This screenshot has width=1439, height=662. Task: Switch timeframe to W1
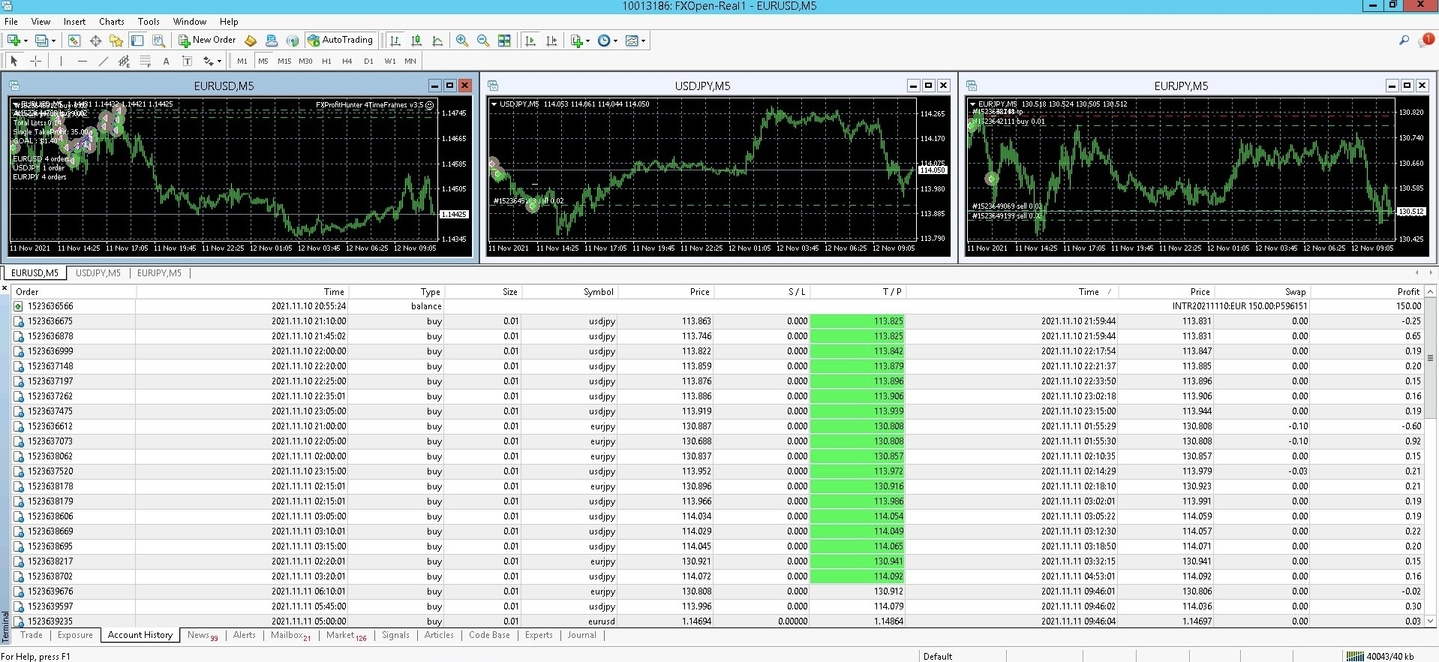pos(390,61)
